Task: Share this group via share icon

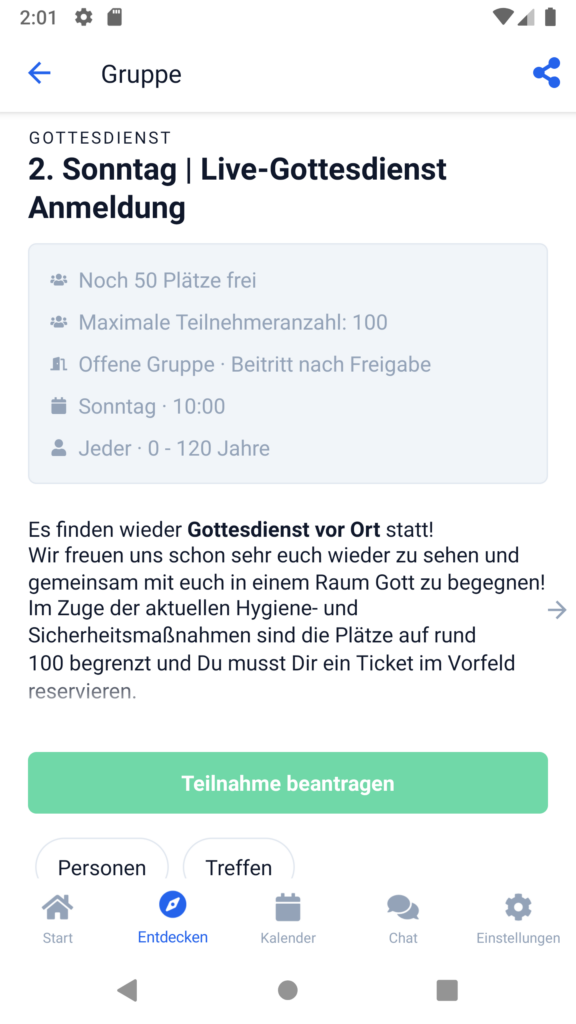Action: (547, 73)
